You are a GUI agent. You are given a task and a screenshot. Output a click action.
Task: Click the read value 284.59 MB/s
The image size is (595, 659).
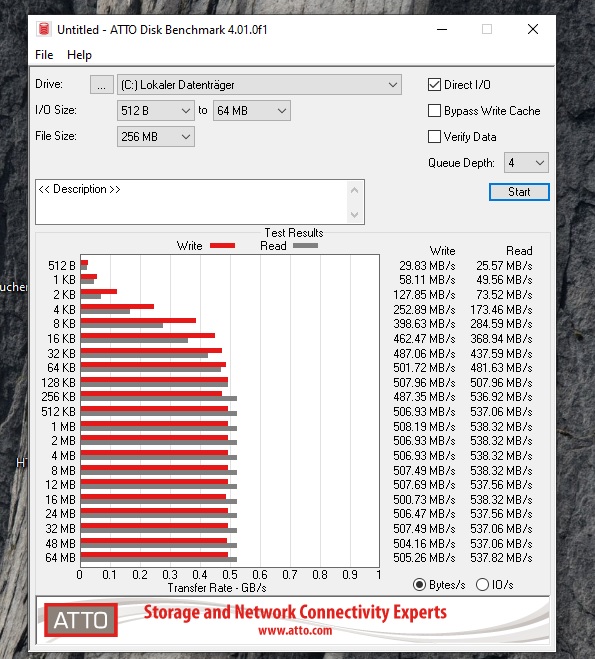(501, 324)
